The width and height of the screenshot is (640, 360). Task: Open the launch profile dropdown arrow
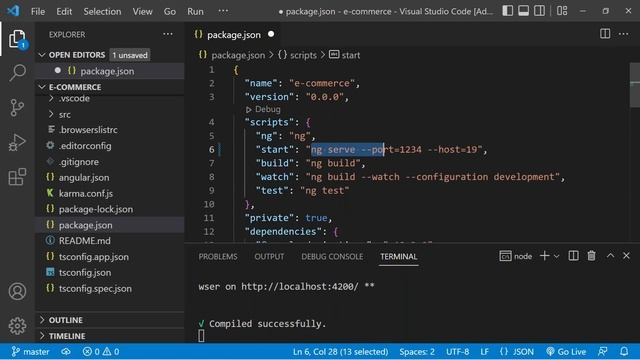pyautogui.click(x=556, y=256)
